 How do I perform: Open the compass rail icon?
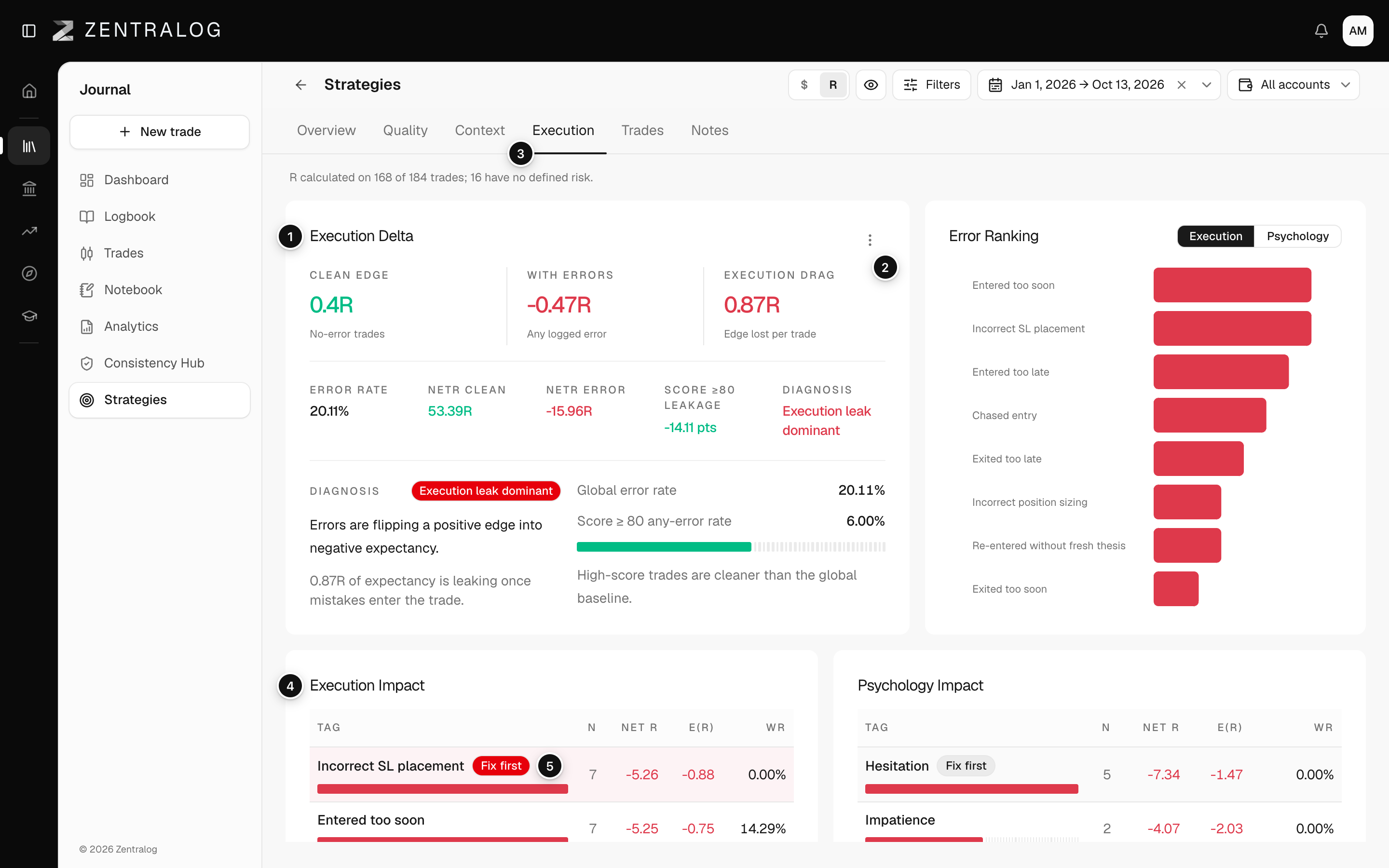tap(29, 273)
